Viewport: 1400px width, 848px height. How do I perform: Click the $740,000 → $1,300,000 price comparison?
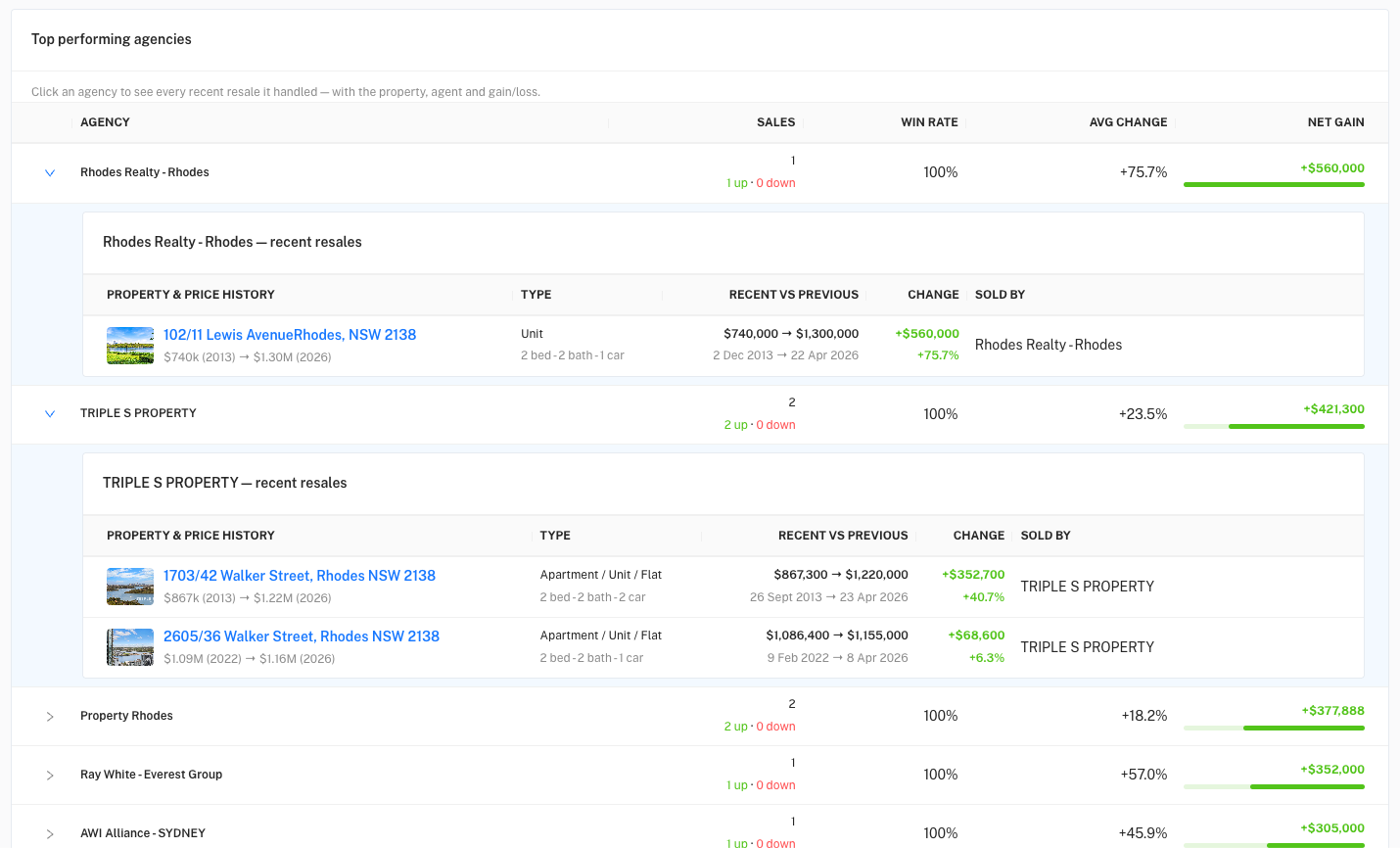(x=791, y=334)
